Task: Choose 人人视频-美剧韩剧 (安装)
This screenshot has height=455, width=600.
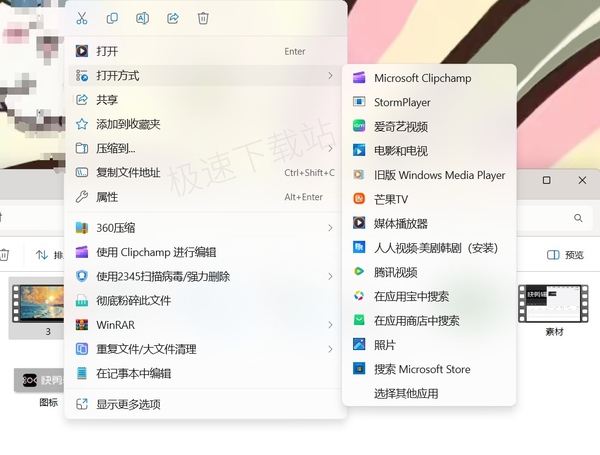Action: click(429, 248)
